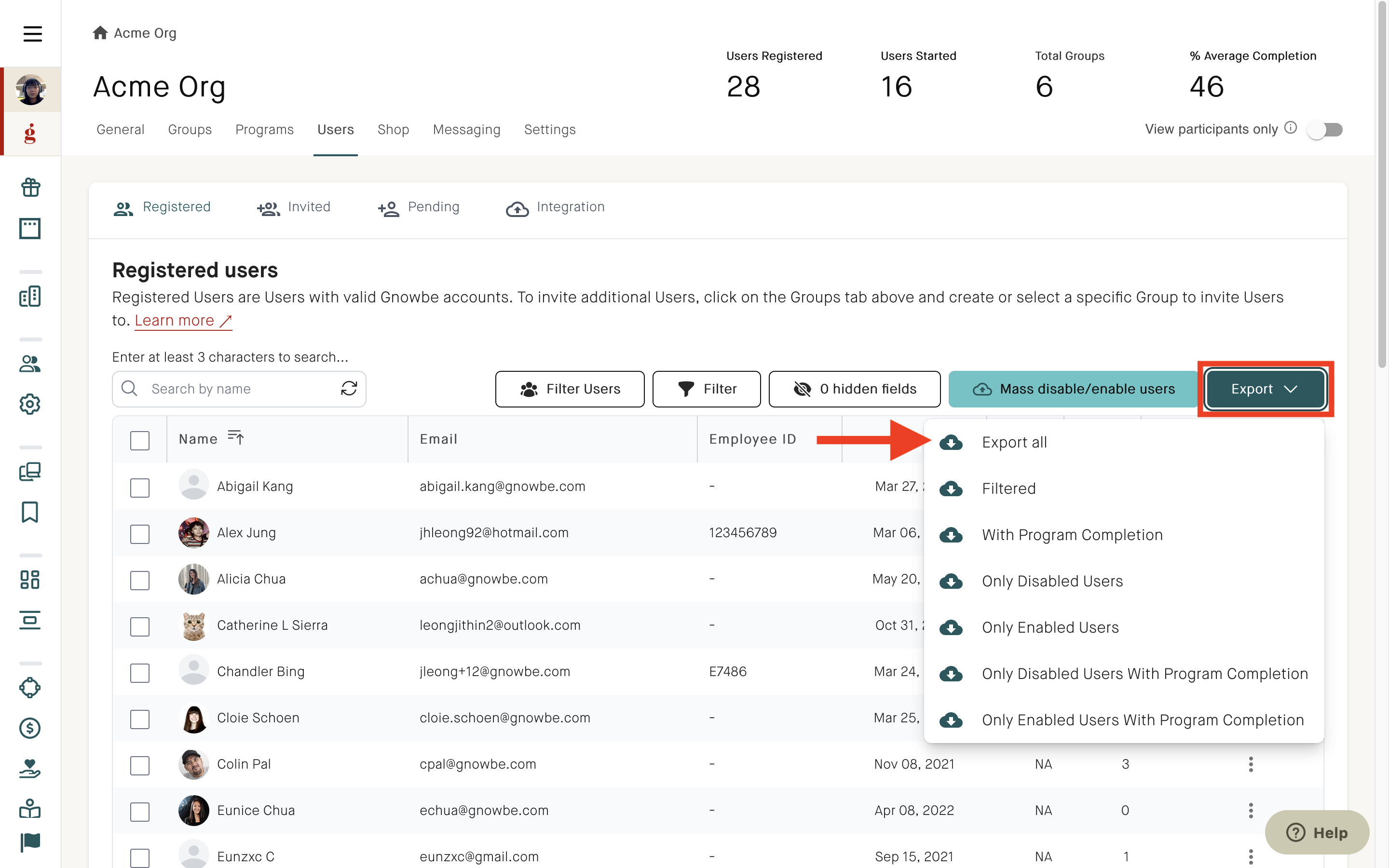Toggle View participants only switch

coord(1325,129)
